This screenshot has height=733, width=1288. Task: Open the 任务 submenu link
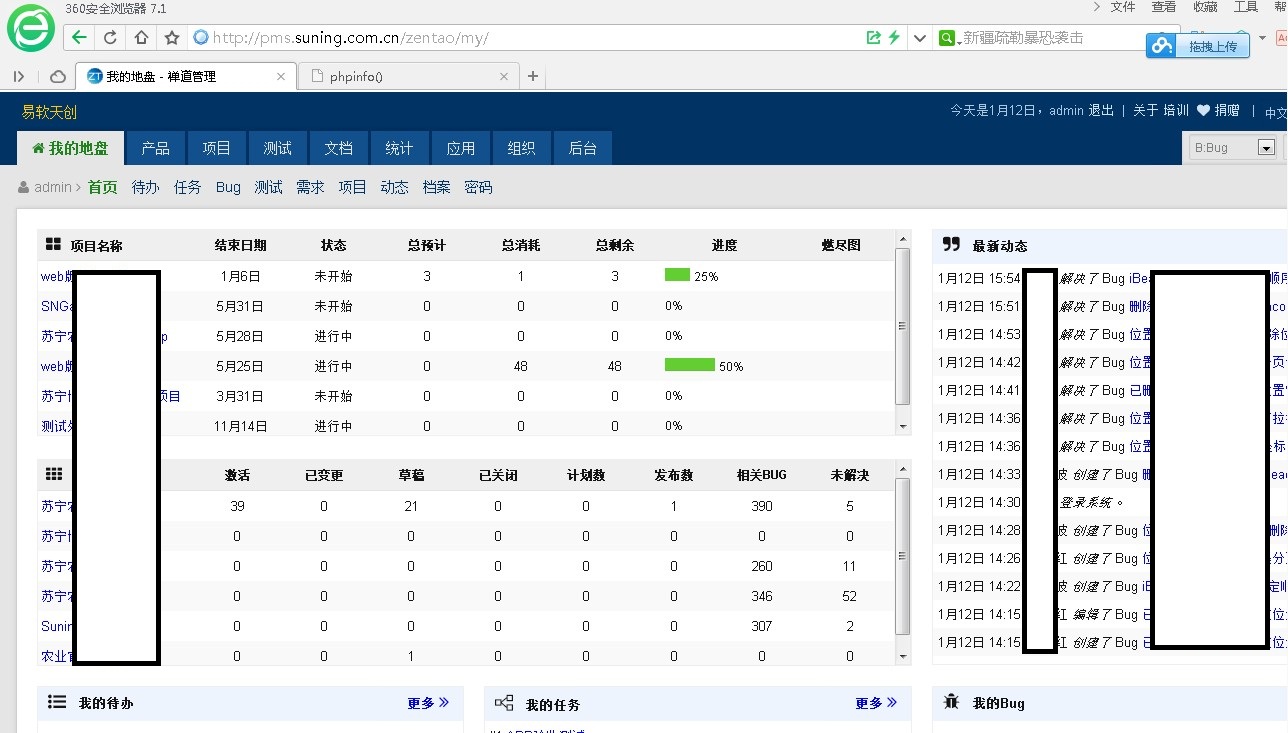187,187
